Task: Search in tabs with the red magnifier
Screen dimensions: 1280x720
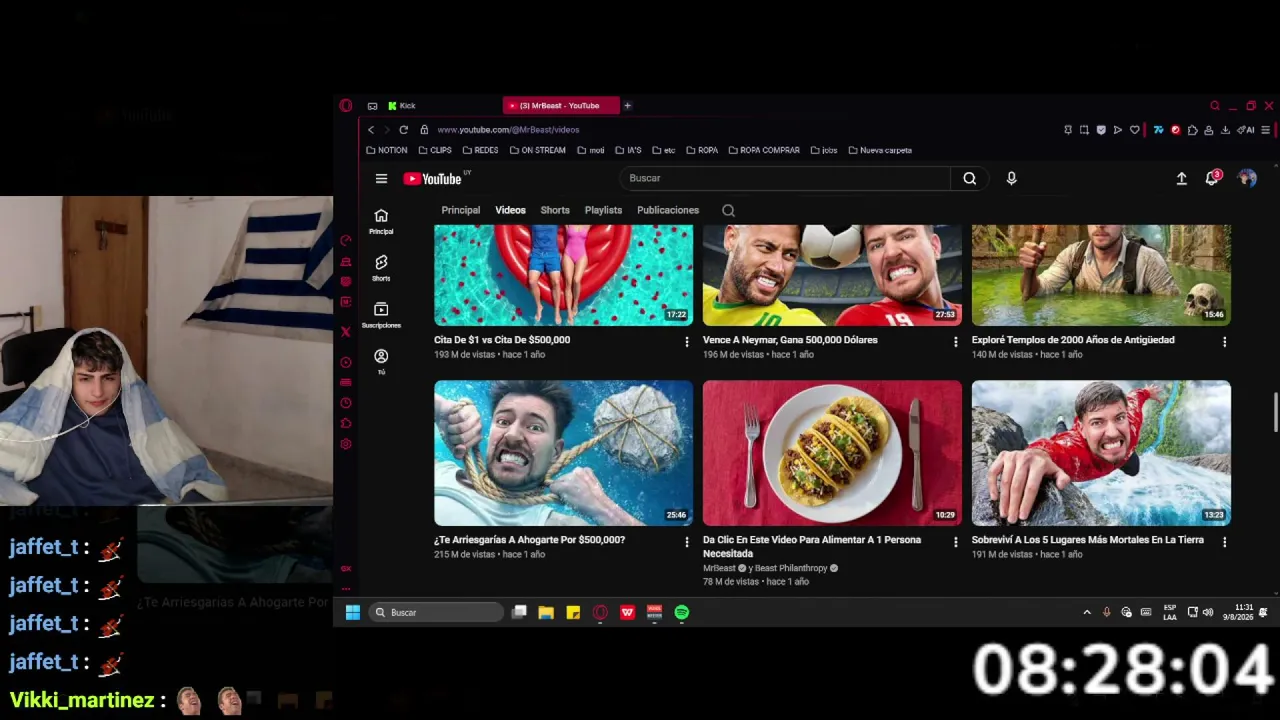Action: [x=1215, y=106]
